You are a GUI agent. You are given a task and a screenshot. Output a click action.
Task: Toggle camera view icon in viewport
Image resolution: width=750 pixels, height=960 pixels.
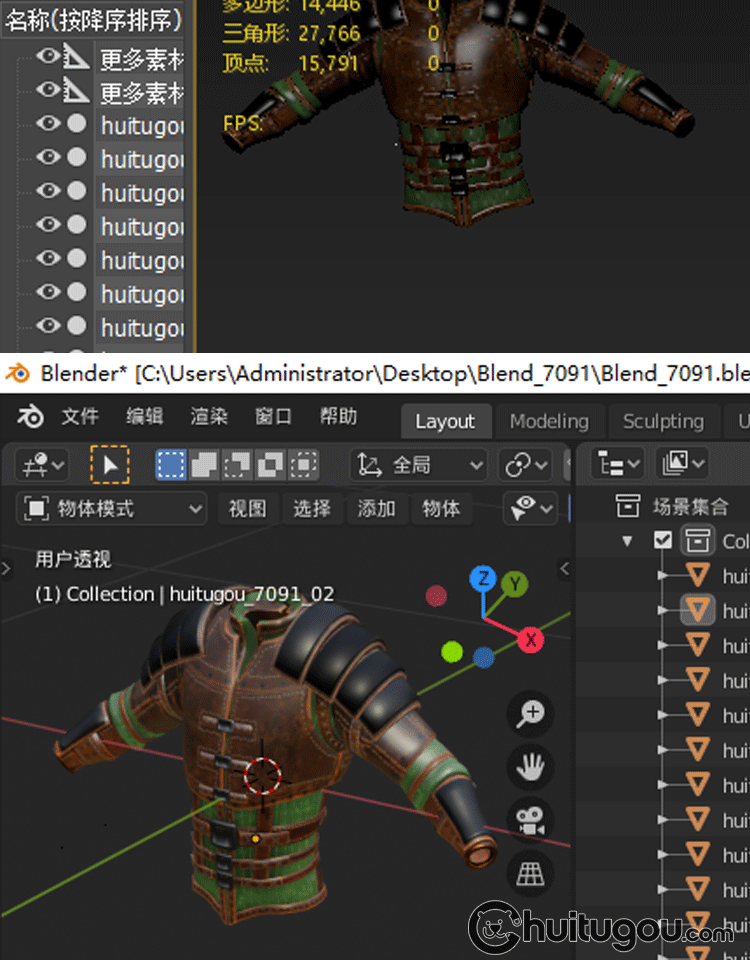coord(529,821)
